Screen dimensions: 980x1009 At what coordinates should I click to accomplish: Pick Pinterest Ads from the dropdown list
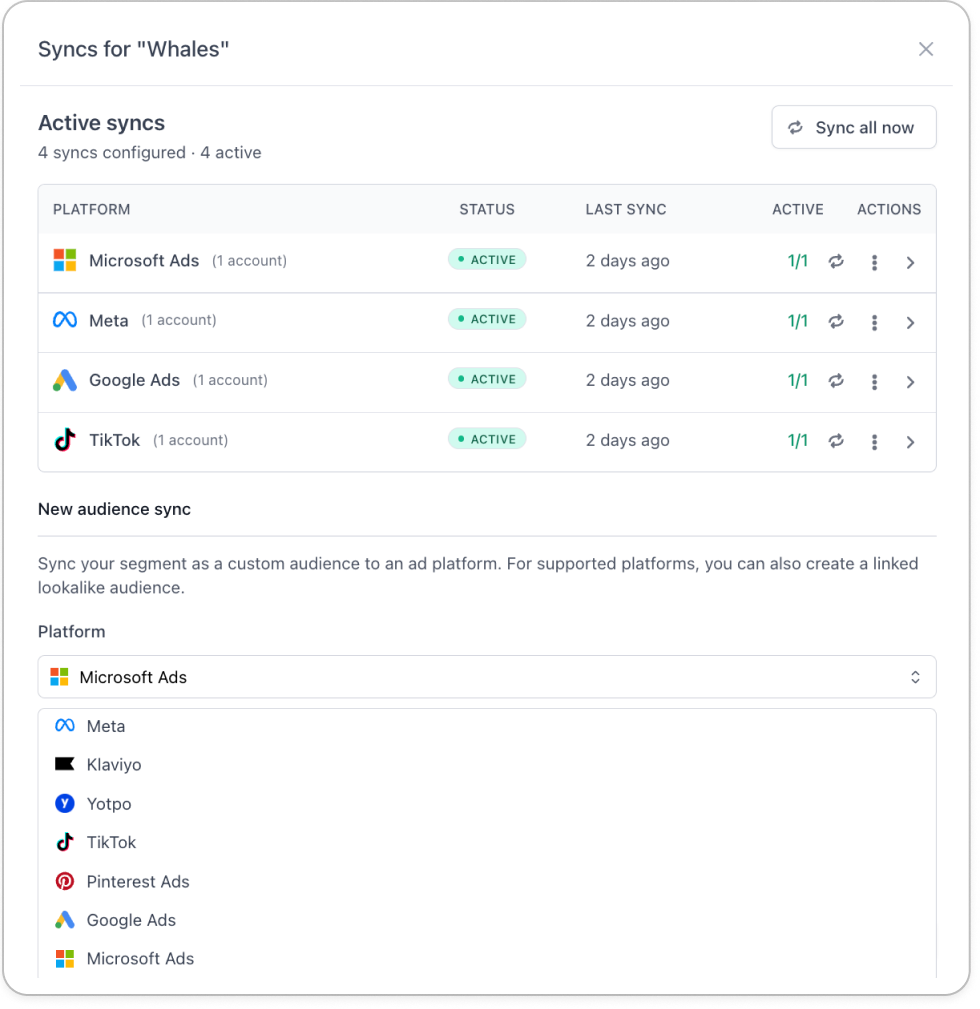coord(486,881)
